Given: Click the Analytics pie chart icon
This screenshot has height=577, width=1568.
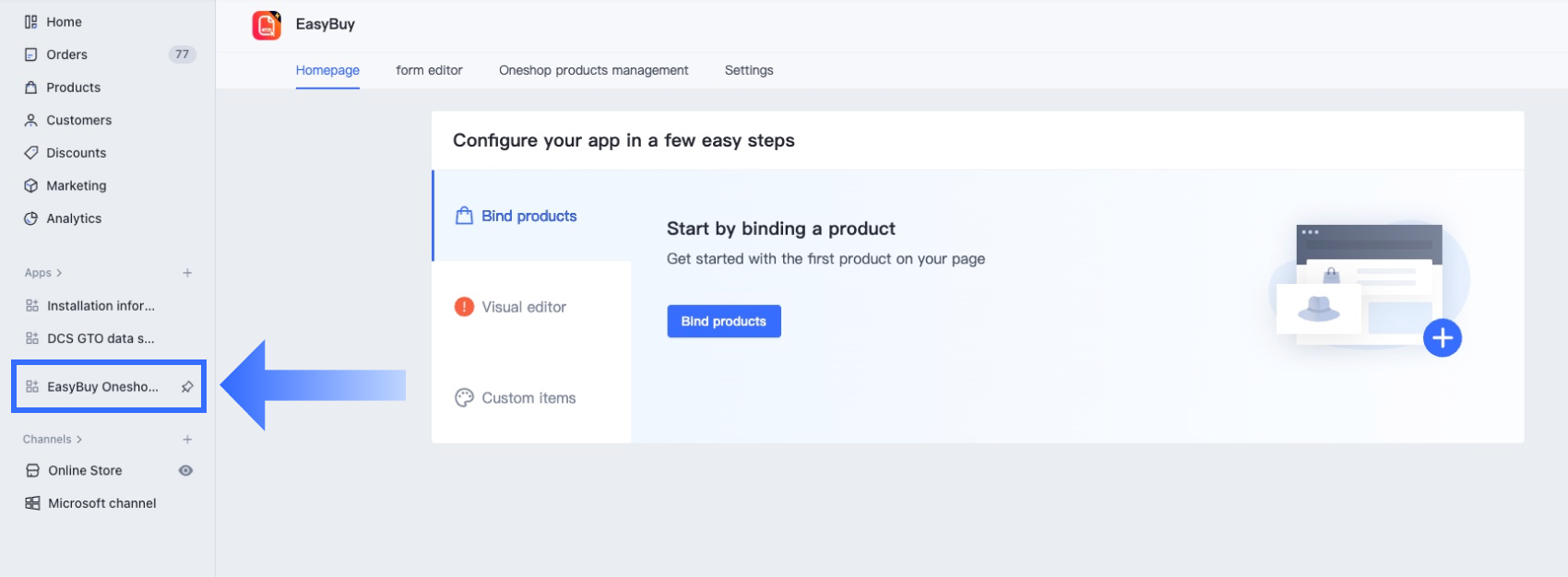Looking at the screenshot, I should point(31,218).
